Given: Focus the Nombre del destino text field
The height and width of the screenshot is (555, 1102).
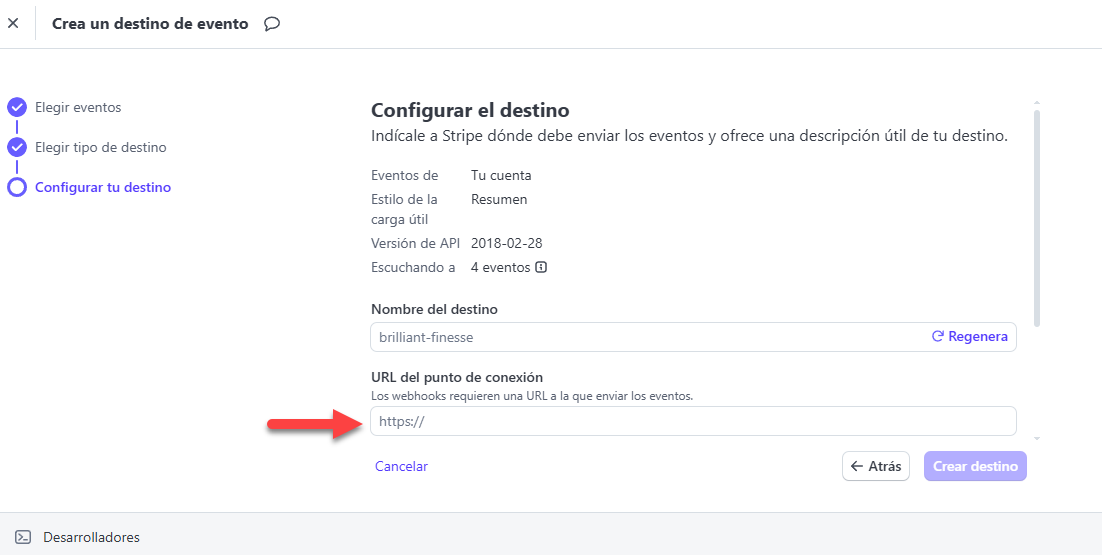Looking at the screenshot, I should click(650, 337).
